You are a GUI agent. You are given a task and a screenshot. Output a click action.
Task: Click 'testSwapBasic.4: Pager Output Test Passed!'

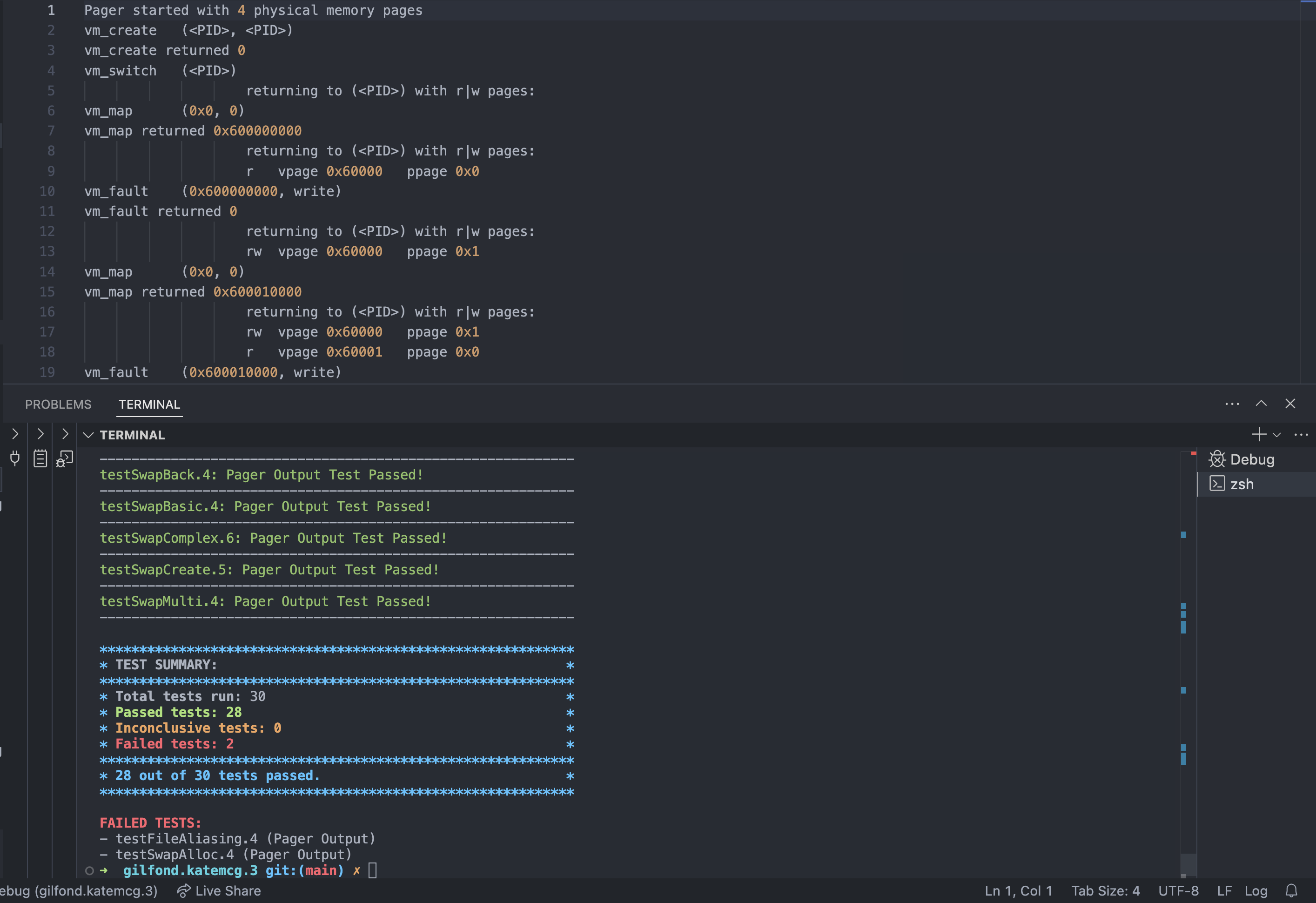tap(266, 506)
